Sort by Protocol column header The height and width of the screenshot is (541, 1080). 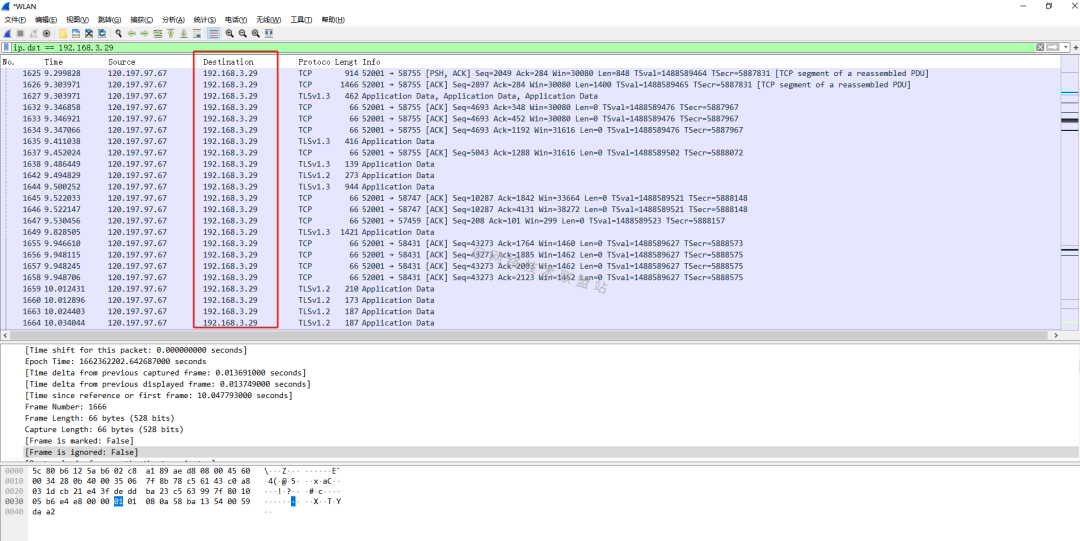click(x=314, y=62)
